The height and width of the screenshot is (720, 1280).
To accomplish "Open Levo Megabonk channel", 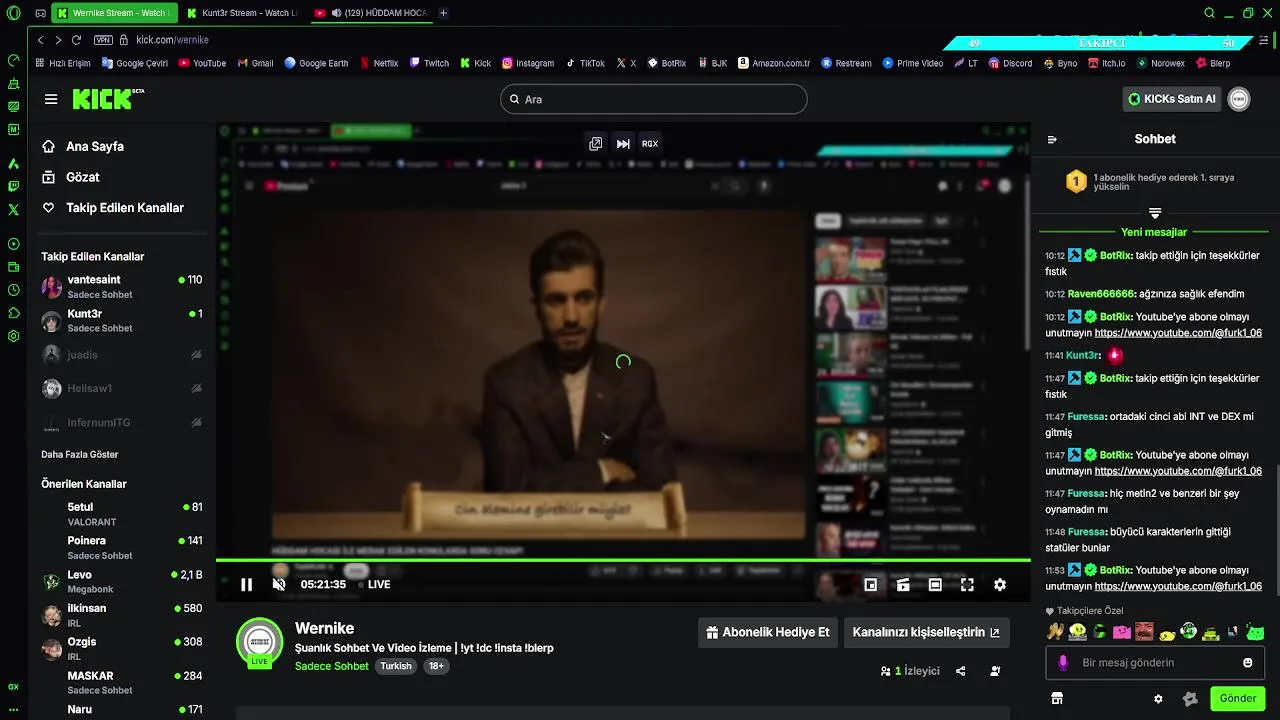I will tap(121, 581).
